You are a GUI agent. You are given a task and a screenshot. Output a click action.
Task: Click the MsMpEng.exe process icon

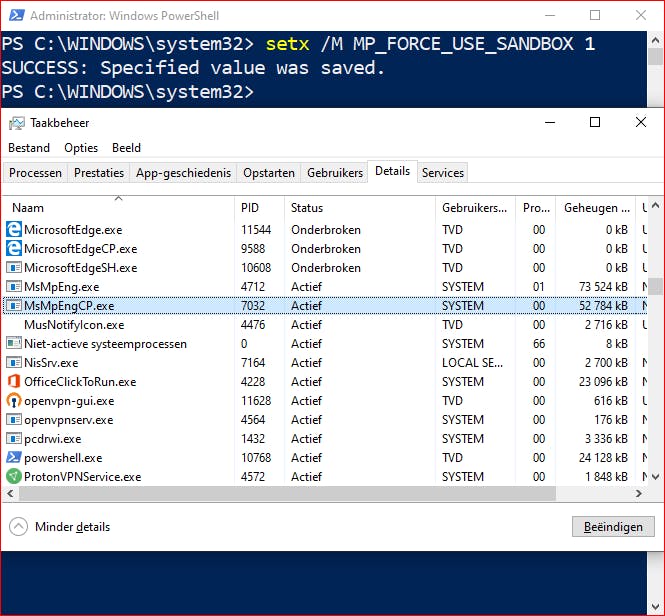coord(14,287)
